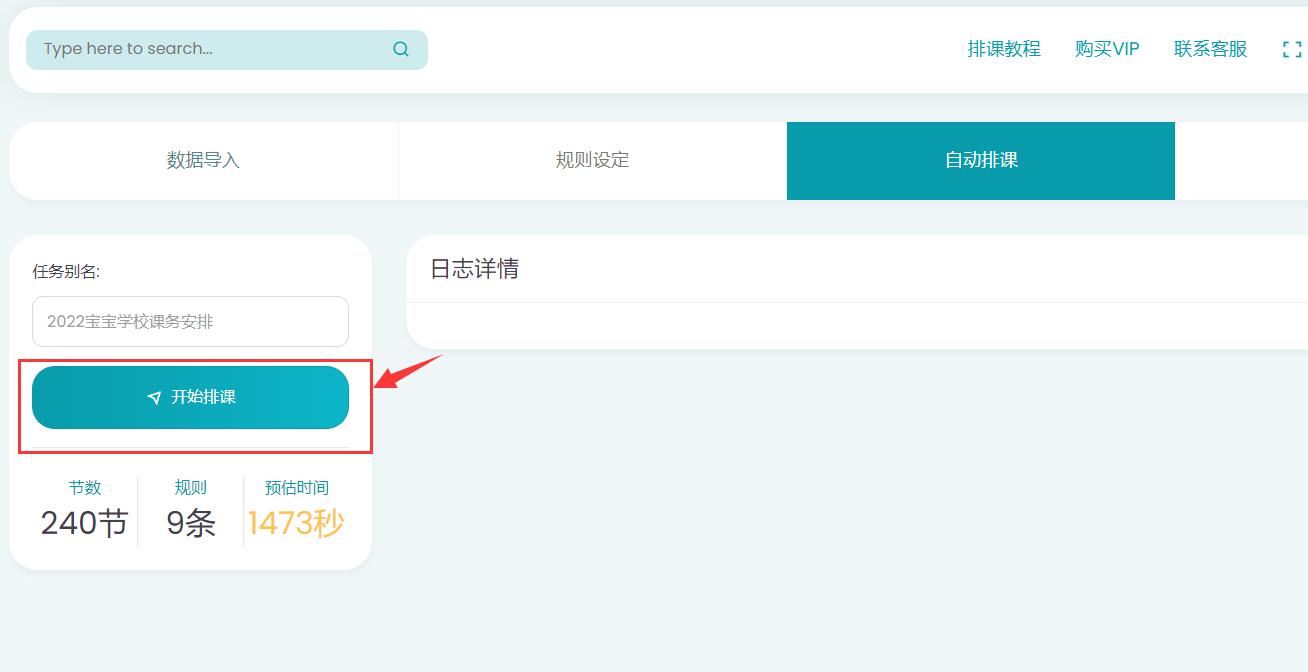Select the 自动排课 tab

981,161
